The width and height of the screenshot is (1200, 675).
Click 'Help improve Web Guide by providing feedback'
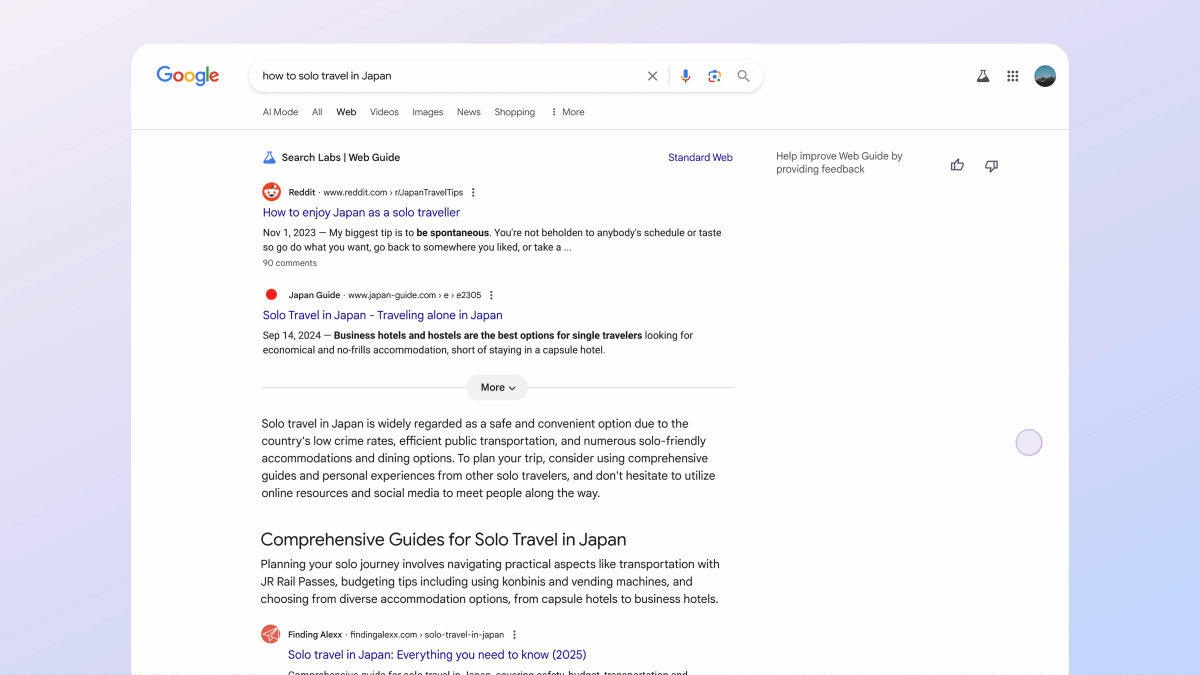point(840,162)
